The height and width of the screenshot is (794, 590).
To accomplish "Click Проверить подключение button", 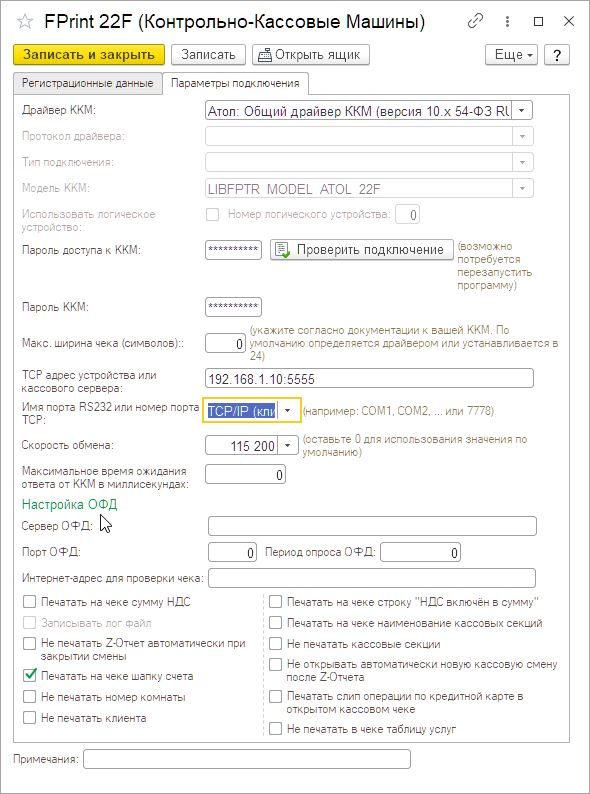I will [x=362, y=250].
